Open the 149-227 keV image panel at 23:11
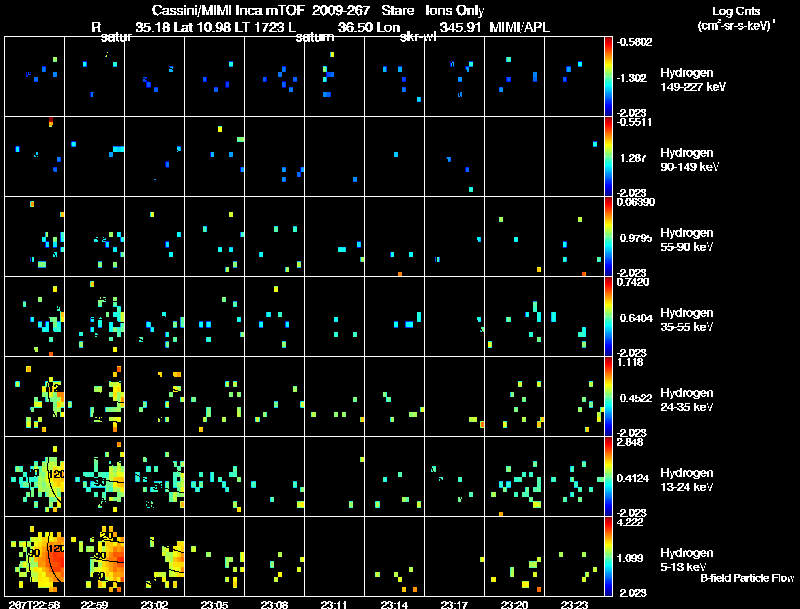The height and width of the screenshot is (609, 800). (334, 77)
